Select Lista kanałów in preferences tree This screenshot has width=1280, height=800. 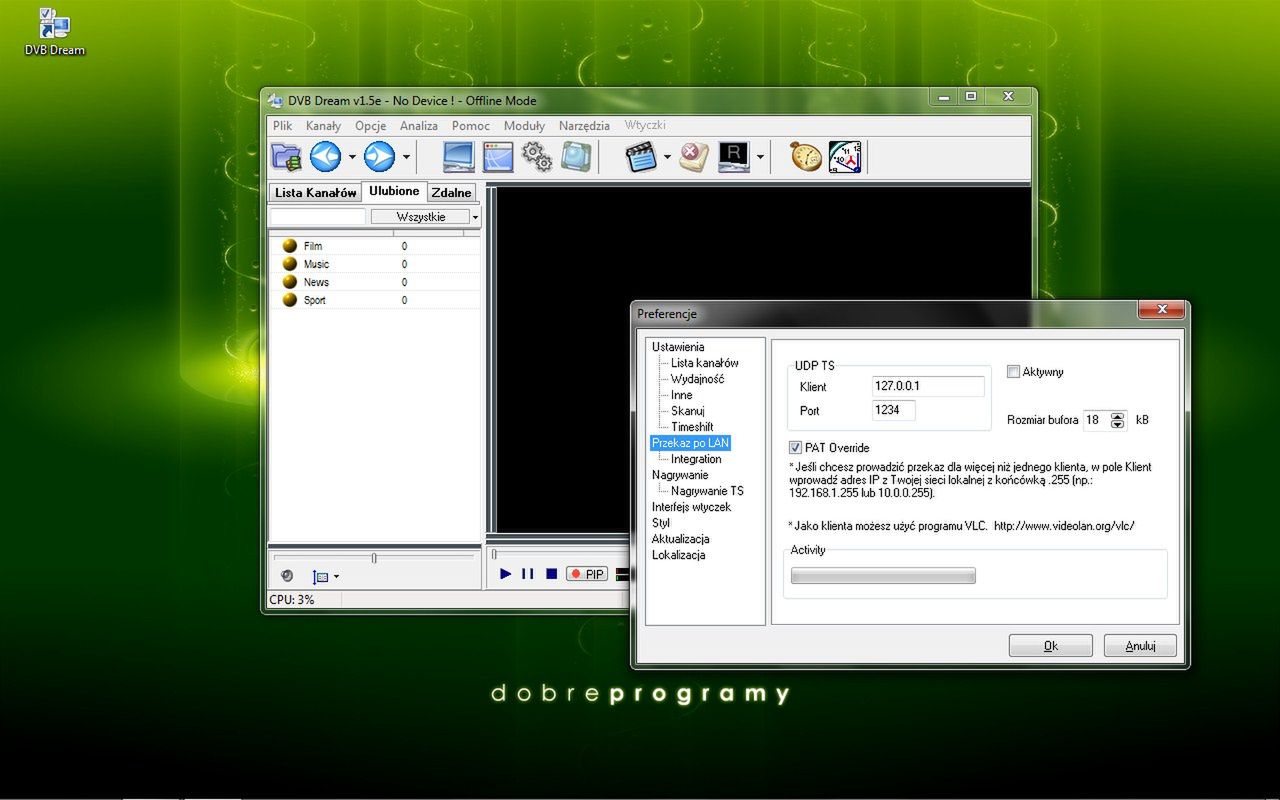[x=705, y=363]
